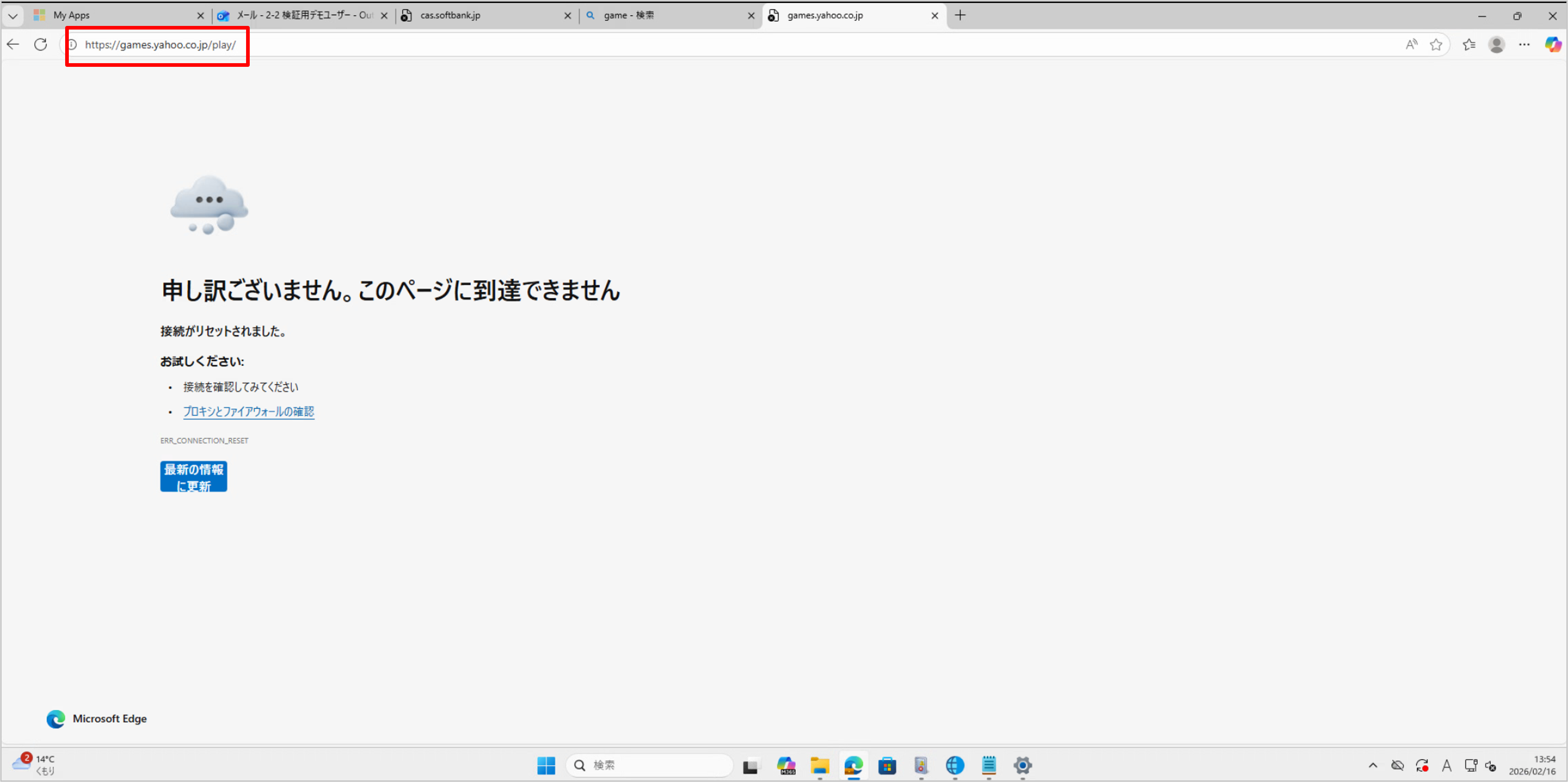1568x782 pixels.
Task: Reload the page with refresh icon
Action: point(41,45)
